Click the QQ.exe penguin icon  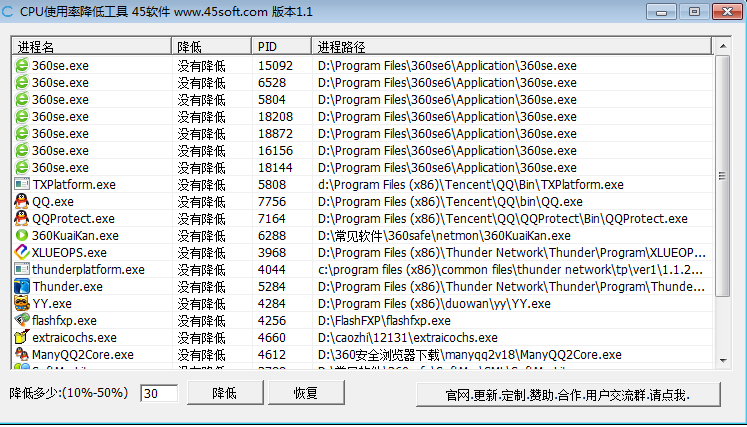tap(21, 202)
